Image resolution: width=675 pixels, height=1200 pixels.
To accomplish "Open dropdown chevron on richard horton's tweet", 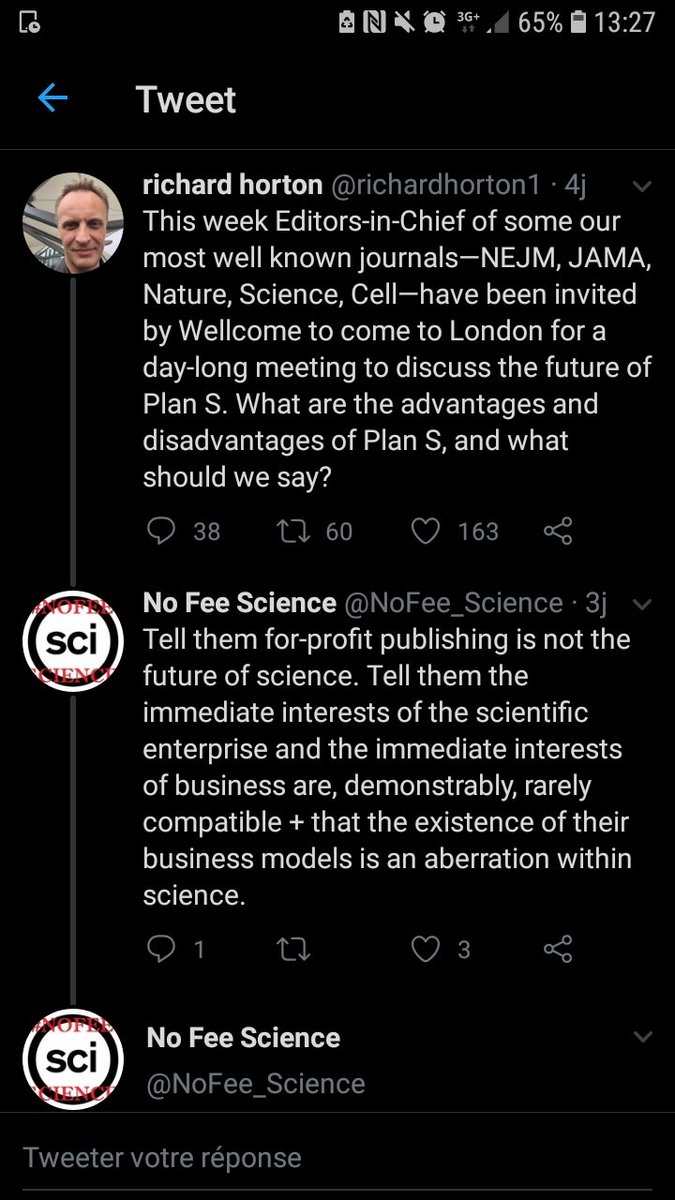I will coord(643,186).
